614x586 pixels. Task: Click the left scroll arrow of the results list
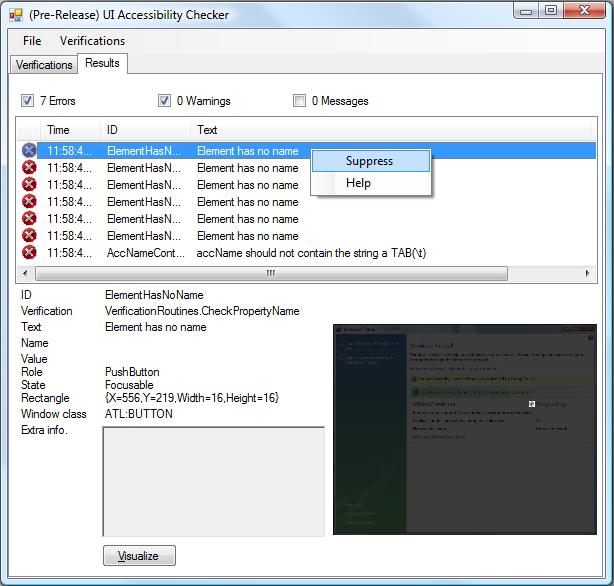click(x=24, y=273)
